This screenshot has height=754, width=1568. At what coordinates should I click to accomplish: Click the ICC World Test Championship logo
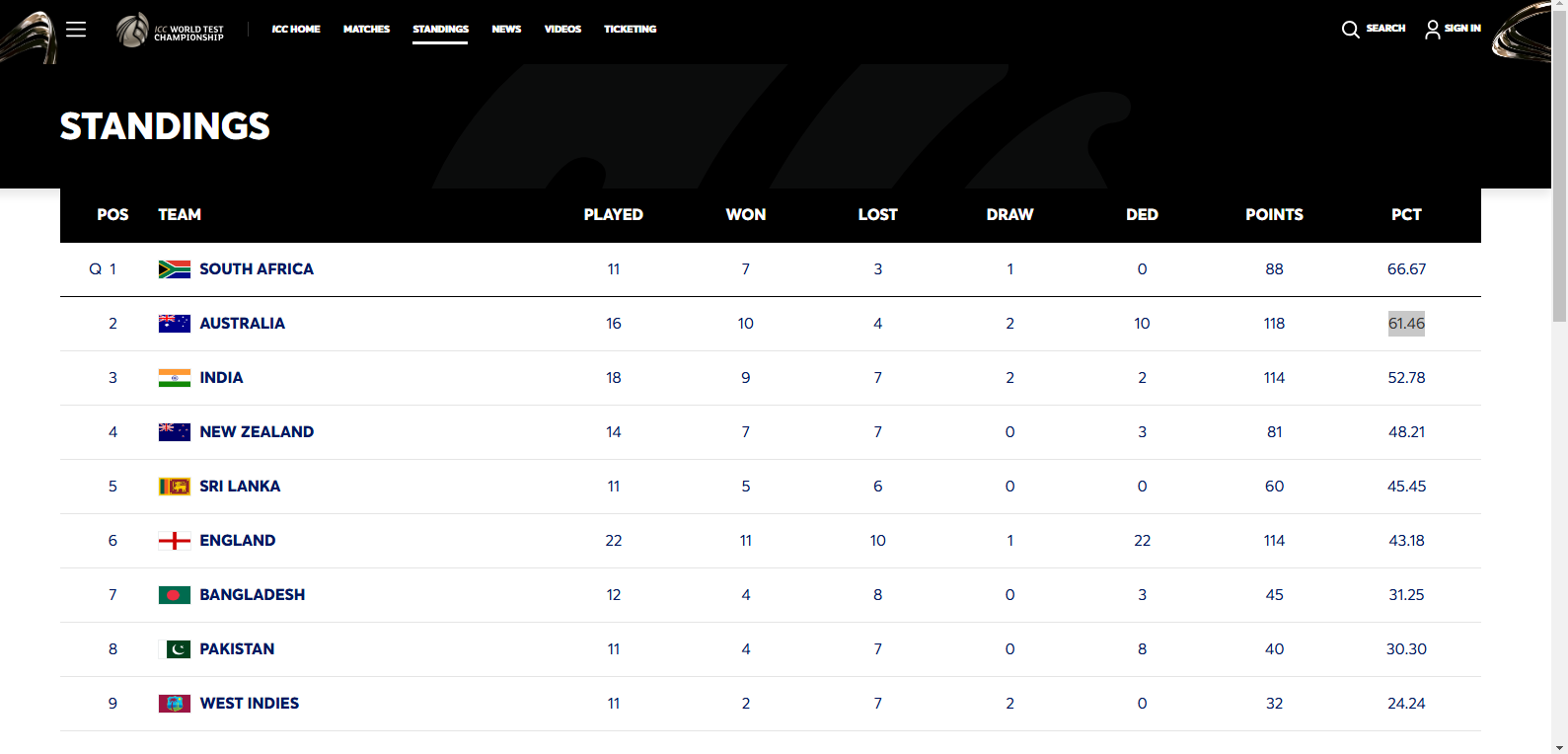pos(170,31)
